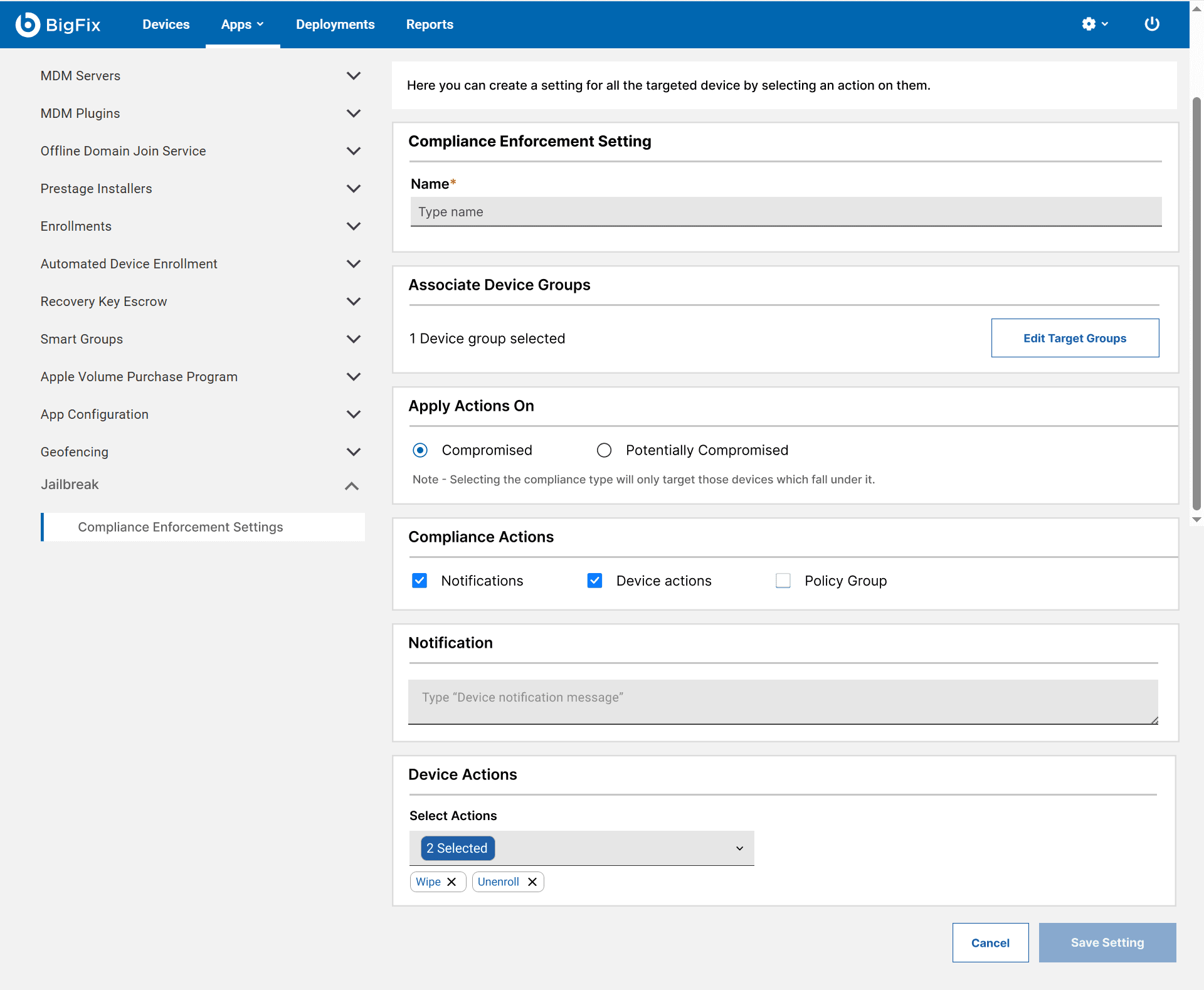Remove the Wipe action tag
This screenshot has width=1204, height=990.
451,882
